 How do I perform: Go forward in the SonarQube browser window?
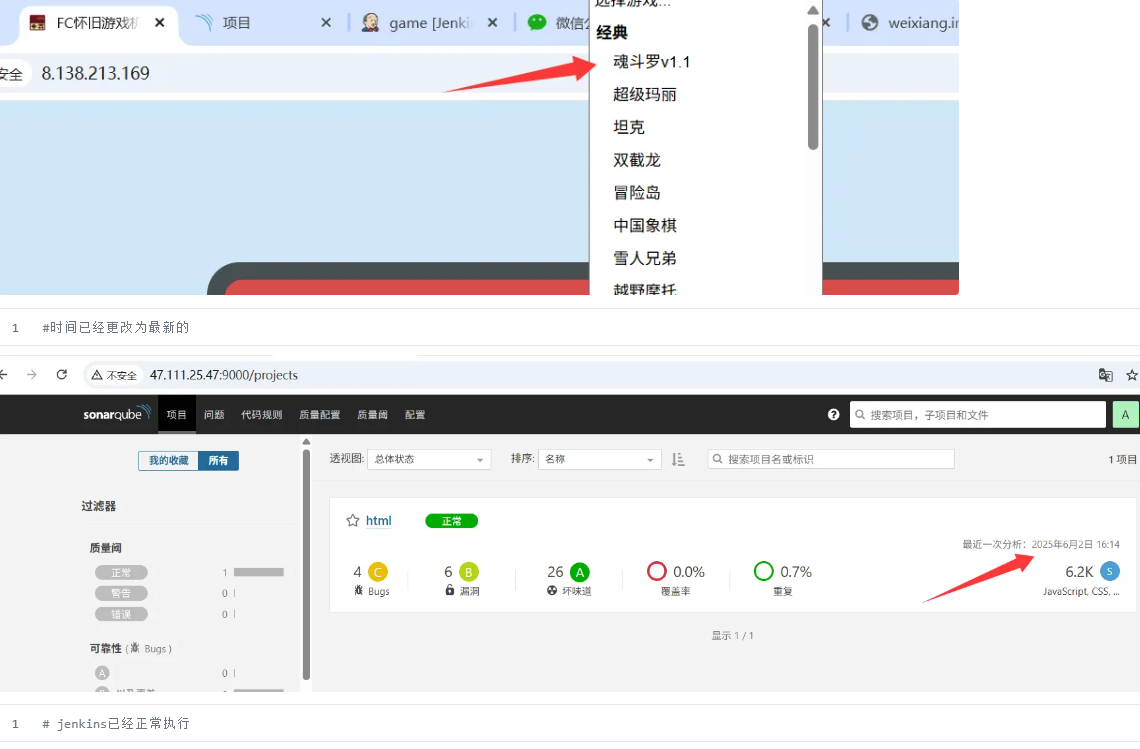(31, 374)
